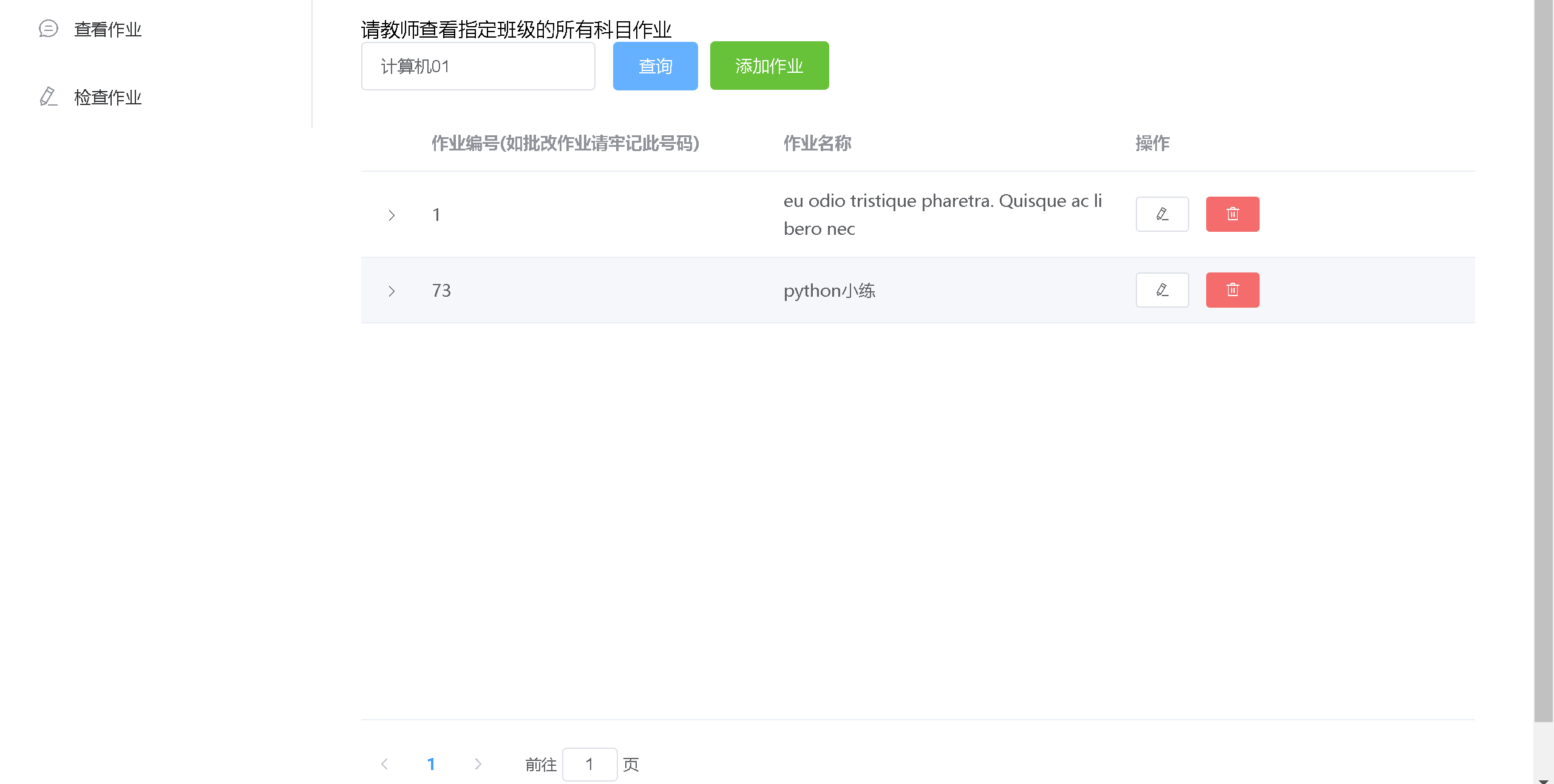The height and width of the screenshot is (784, 1554).
Task: Expand the row for homework number 1
Action: 392,215
